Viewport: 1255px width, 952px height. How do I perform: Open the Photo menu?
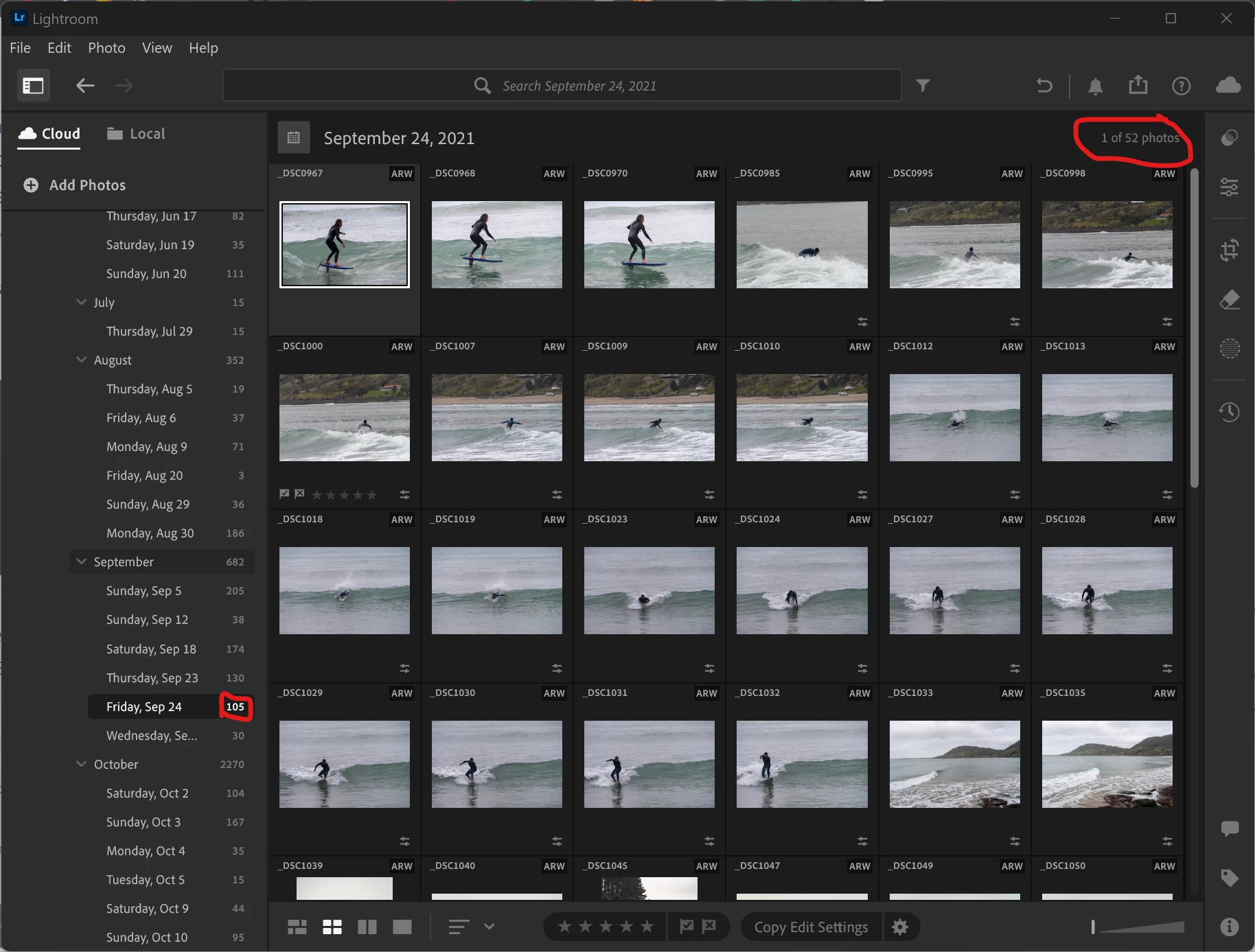click(106, 48)
